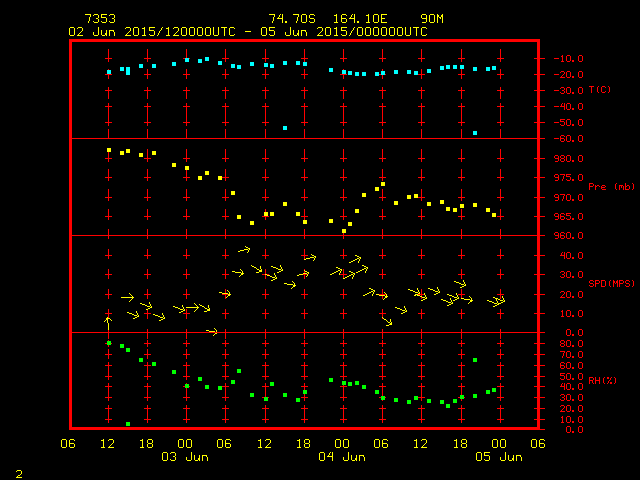640x480 pixels.
Task: Click the cyan temperature outlier nearest -60.0
Action: pyautogui.click(x=475, y=133)
